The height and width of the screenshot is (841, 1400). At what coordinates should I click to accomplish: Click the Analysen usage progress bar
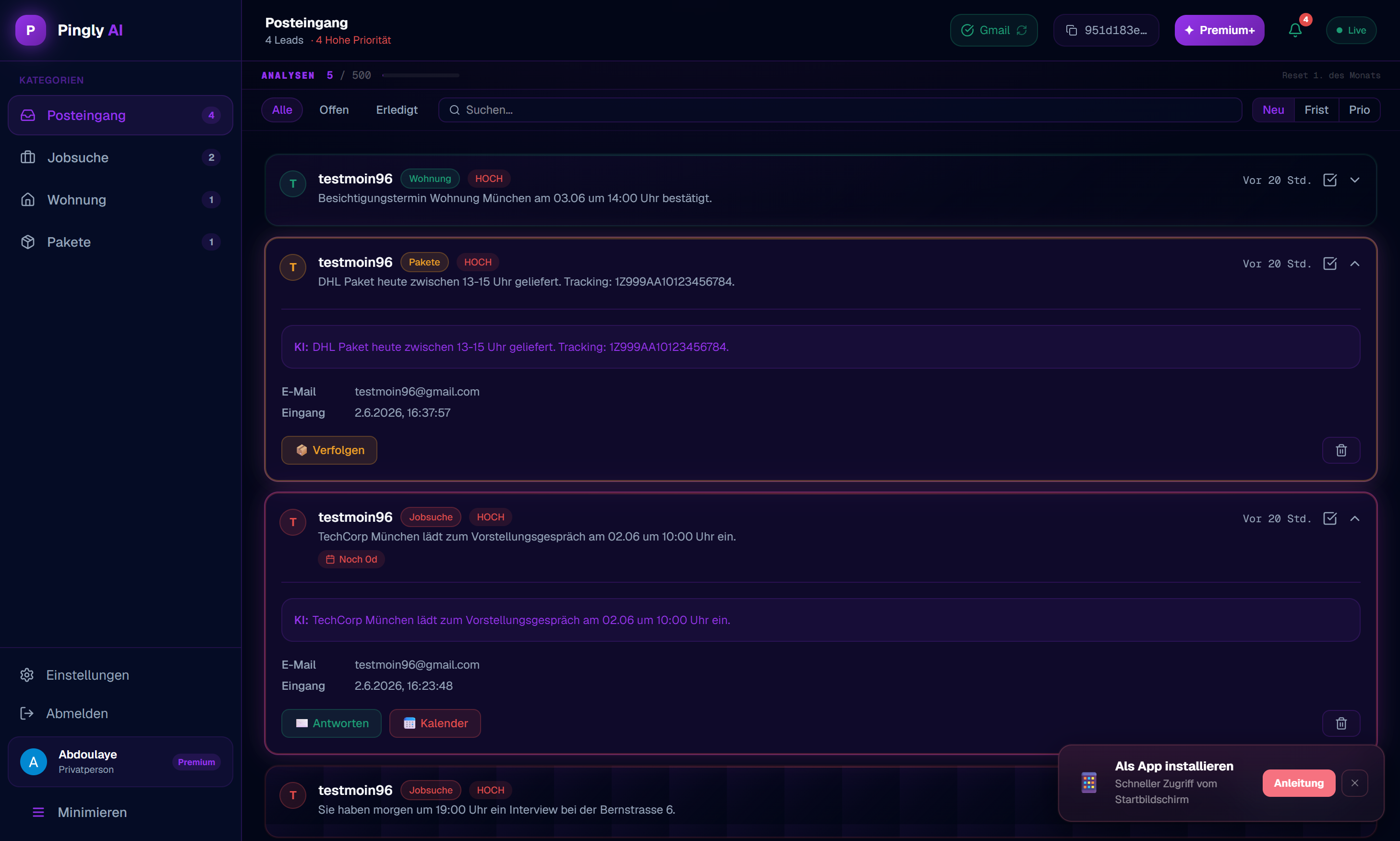[x=421, y=75]
